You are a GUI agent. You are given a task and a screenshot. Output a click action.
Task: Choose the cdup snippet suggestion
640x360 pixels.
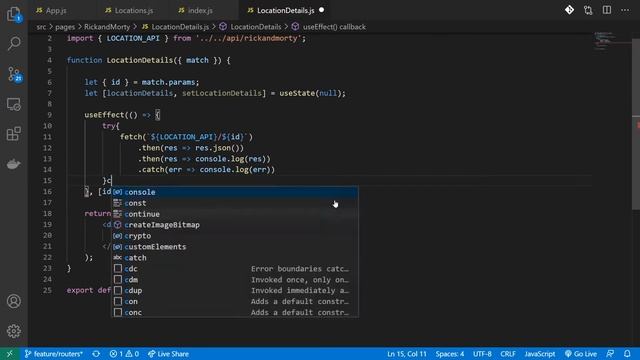coord(235,291)
